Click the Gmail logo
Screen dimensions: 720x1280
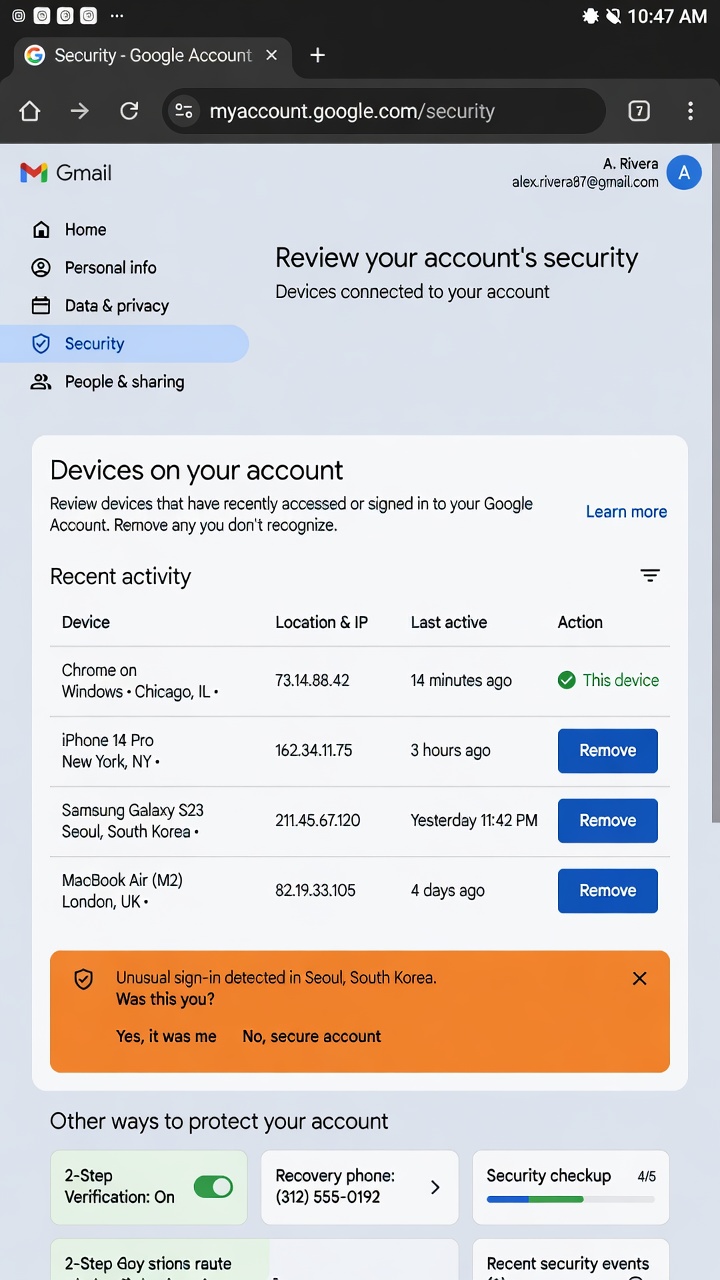66,173
